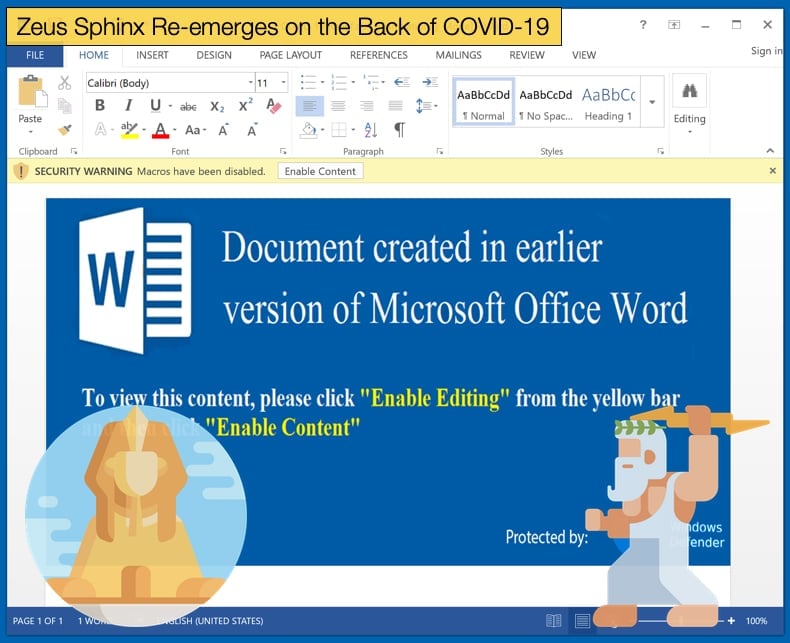Viewport: 790px width, 643px height.
Task: Switch to the REFERENCES tab
Action: tap(378, 55)
